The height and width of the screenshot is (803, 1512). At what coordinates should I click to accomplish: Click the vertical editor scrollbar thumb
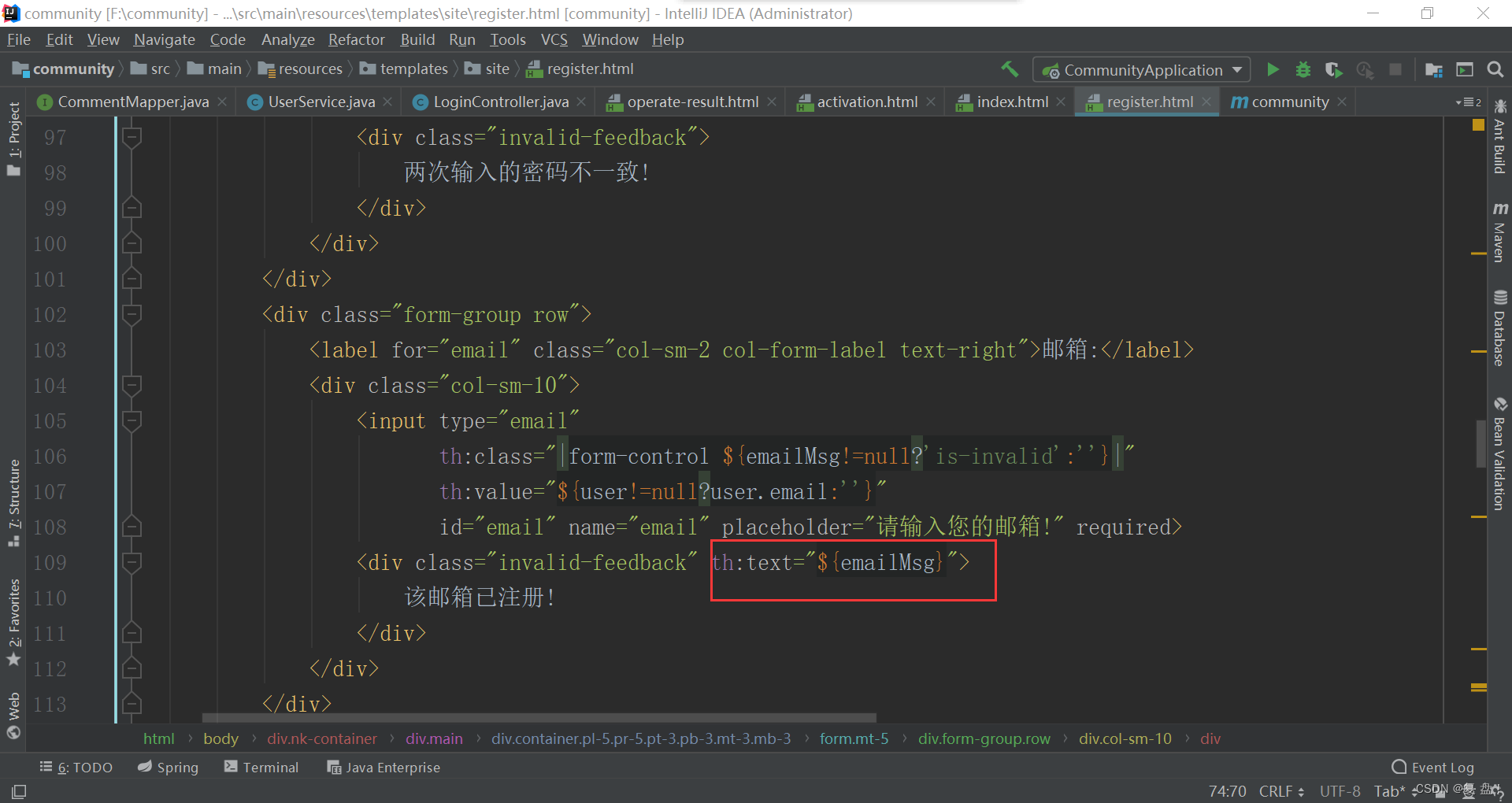tap(1480, 443)
